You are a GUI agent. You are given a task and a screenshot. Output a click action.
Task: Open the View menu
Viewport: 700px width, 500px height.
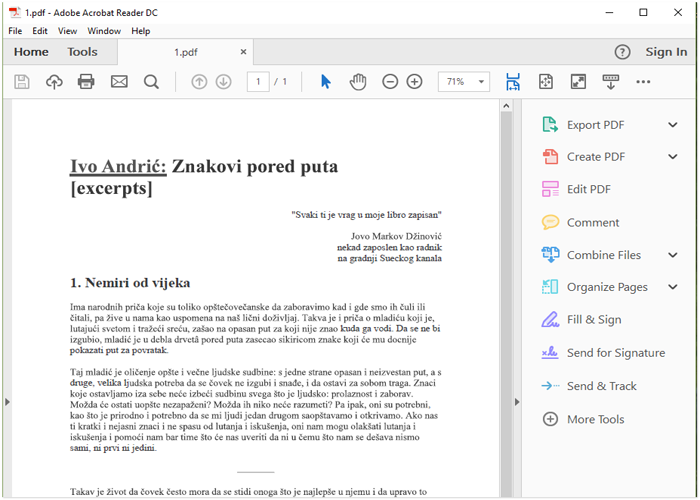point(67,31)
